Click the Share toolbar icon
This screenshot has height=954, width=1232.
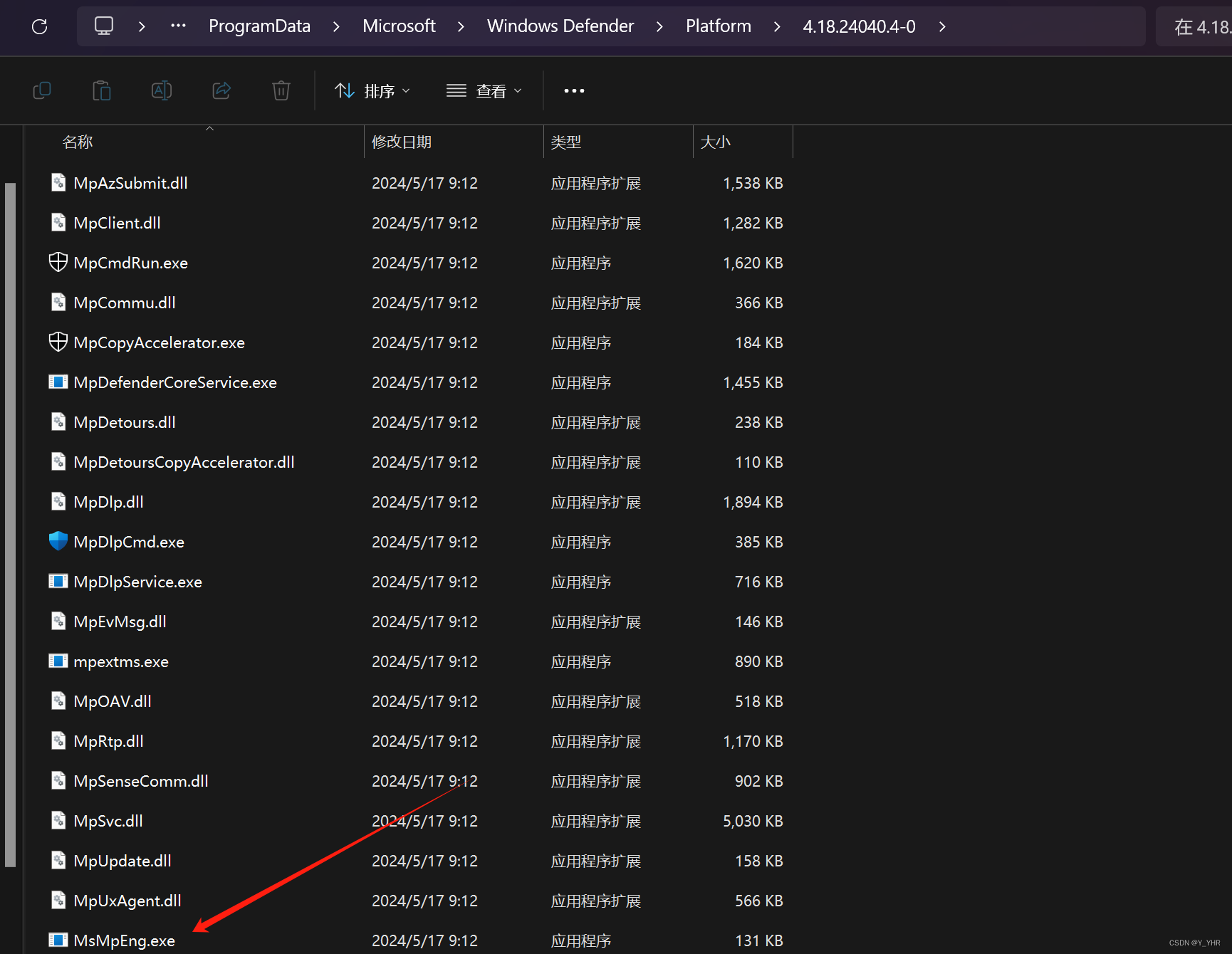[221, 90]
